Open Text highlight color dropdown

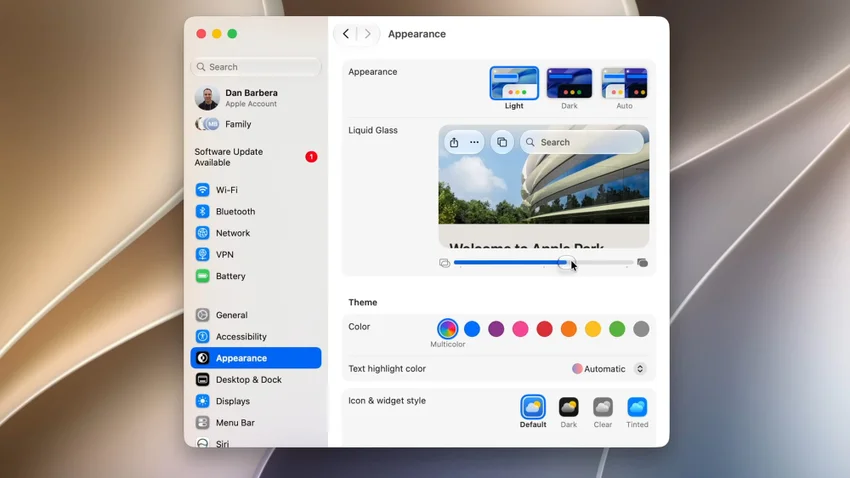point(609,369)
